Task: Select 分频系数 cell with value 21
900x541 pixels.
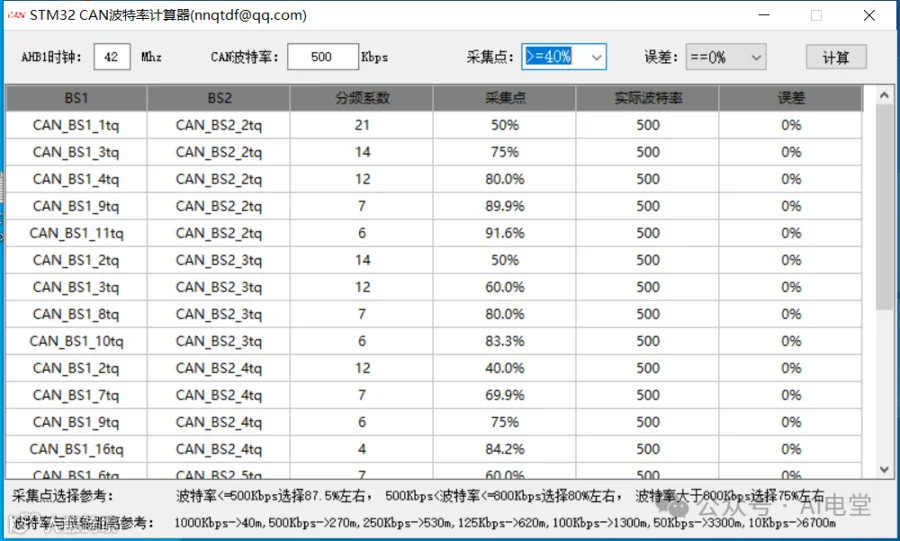Action: click(362, 125)
